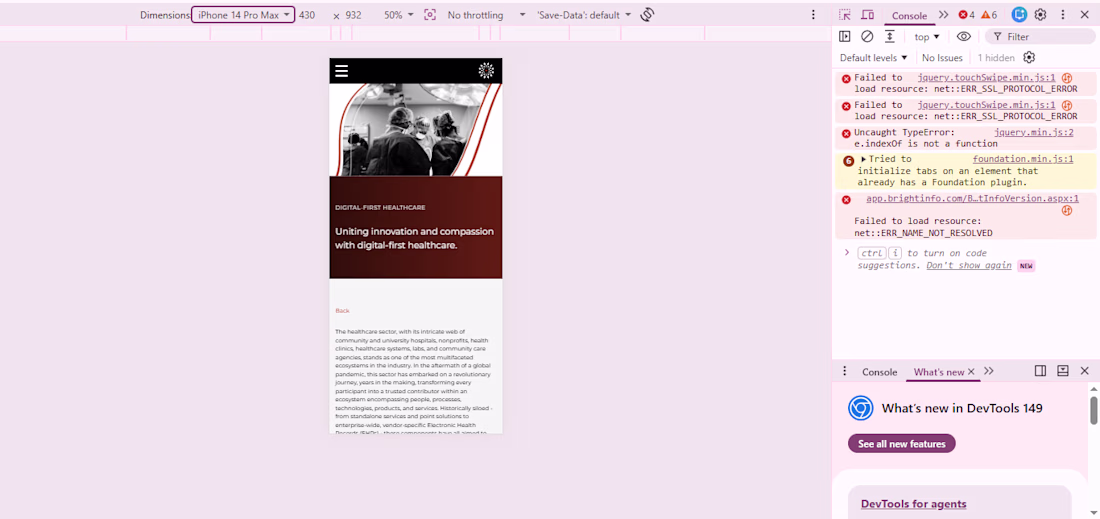Open first jquery.touchSwipe.min.js:1 source link

pos(986,78)
